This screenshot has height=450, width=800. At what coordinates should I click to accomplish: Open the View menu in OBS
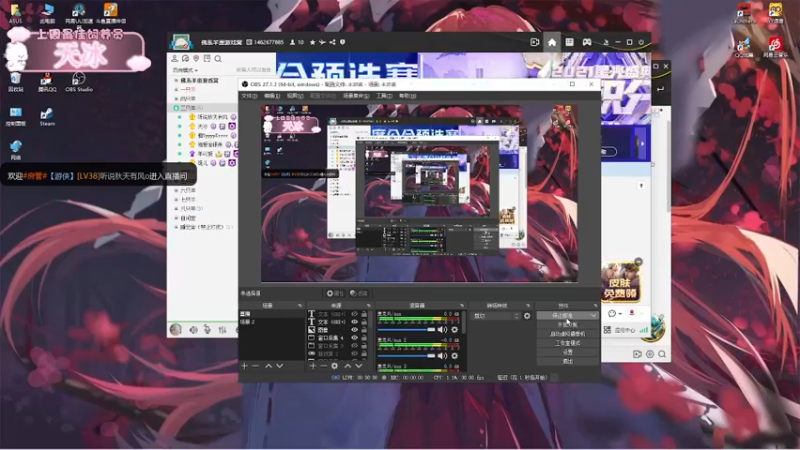[294, 96]
